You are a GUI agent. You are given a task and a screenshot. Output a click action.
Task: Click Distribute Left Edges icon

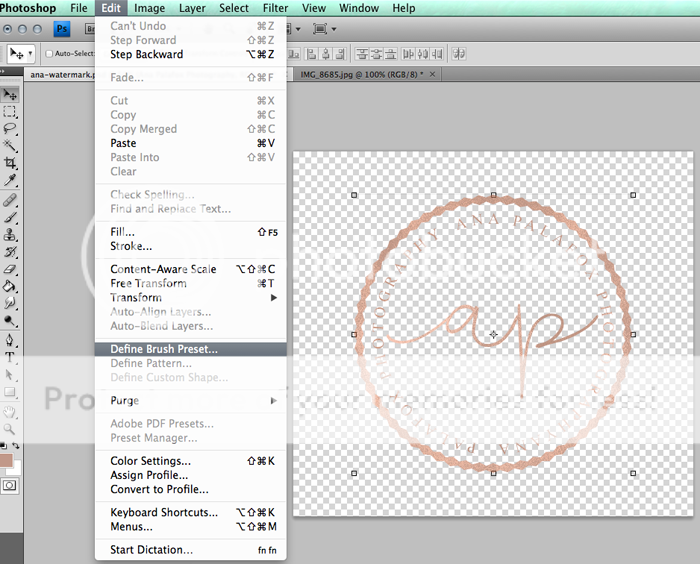point(408,54)
